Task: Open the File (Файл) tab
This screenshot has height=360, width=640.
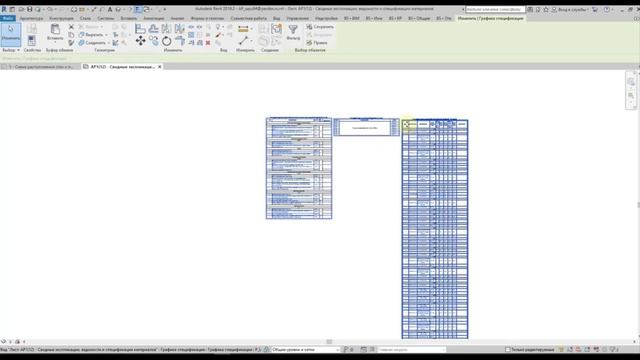Action: pos(8,18)
